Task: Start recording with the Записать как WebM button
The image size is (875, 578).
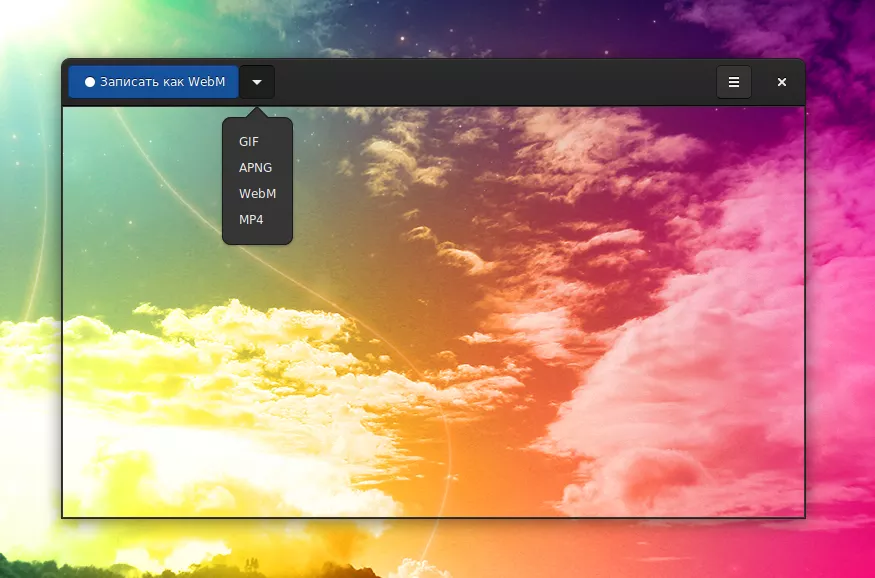Action: [154, 82]
